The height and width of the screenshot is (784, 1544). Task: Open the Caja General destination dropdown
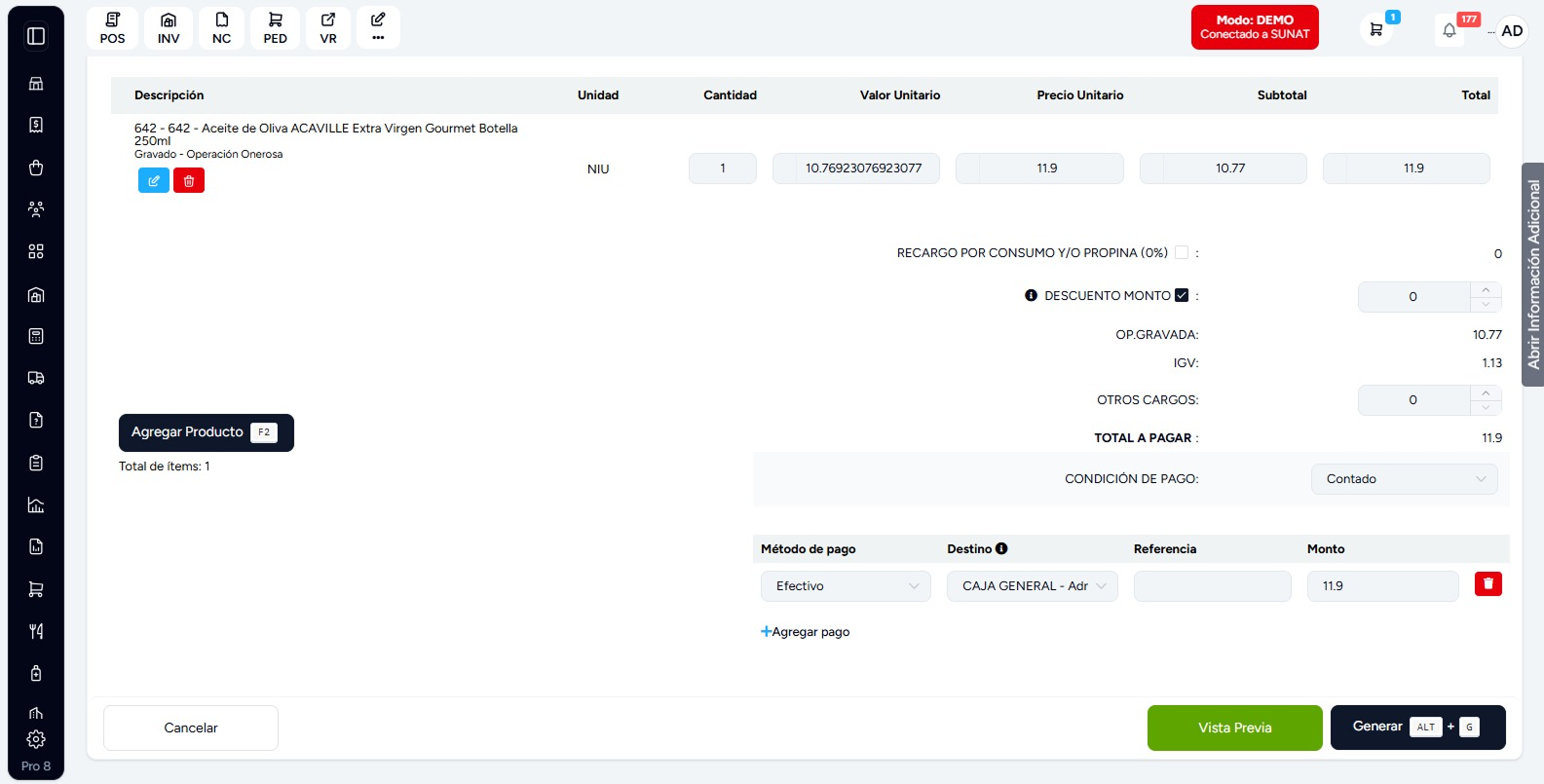coord(1033,586)
